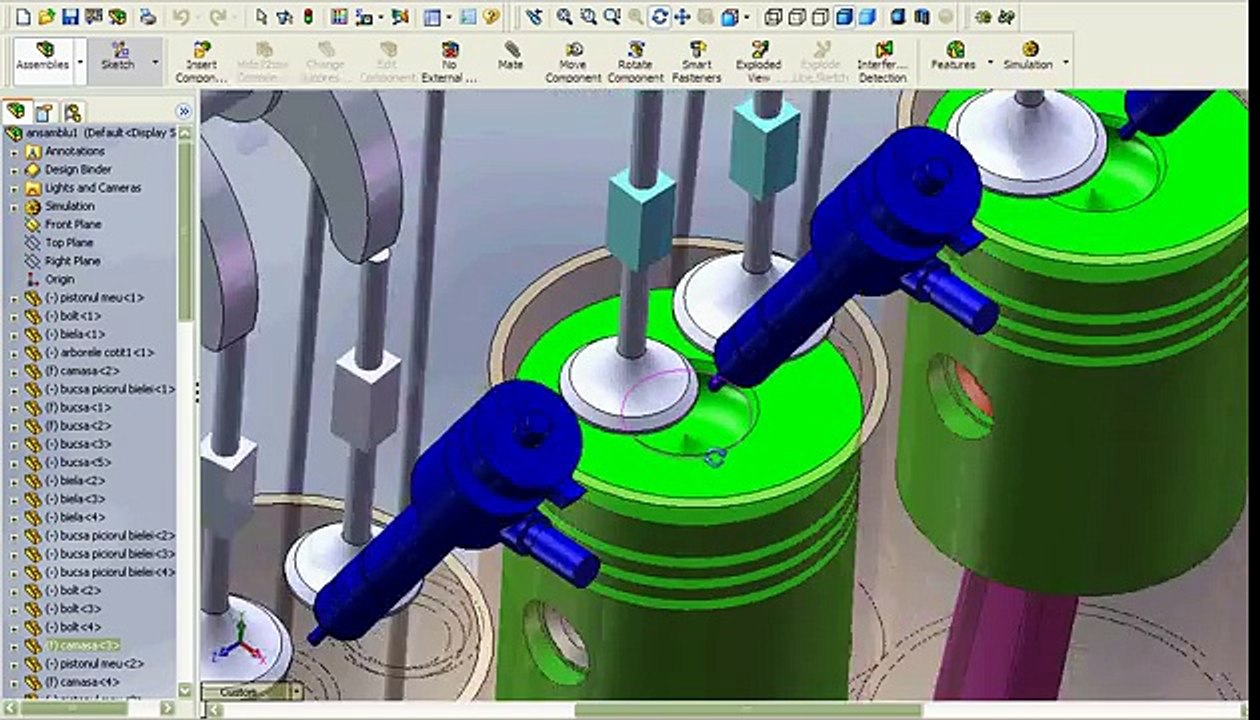
Task: Click the Simulation toolbar button
Action: [1029, 57]
